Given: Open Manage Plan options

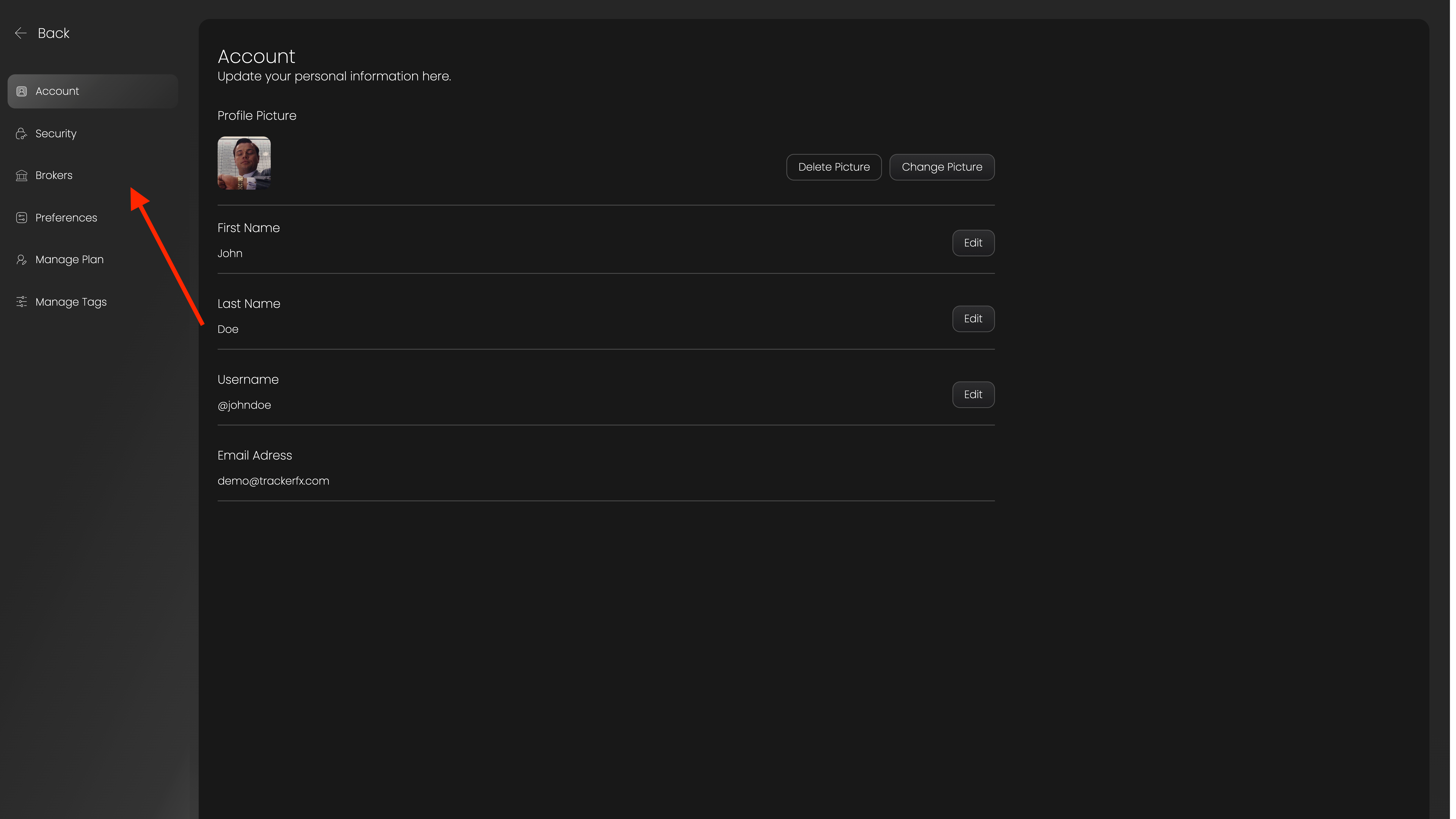Looking at the screenshot, I should (x=69, y=259).
